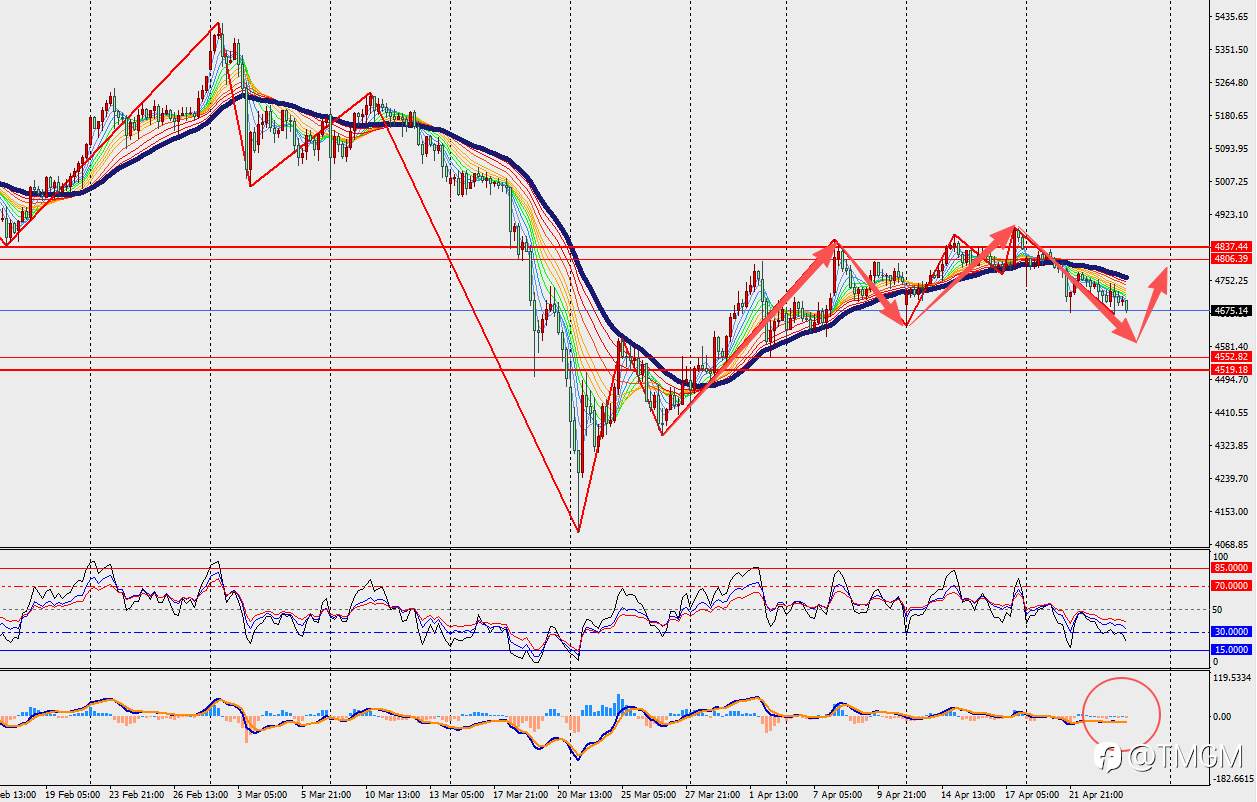Click the 5351.50 price scale value
The image size is (1257, 802).
[1232, 50]
